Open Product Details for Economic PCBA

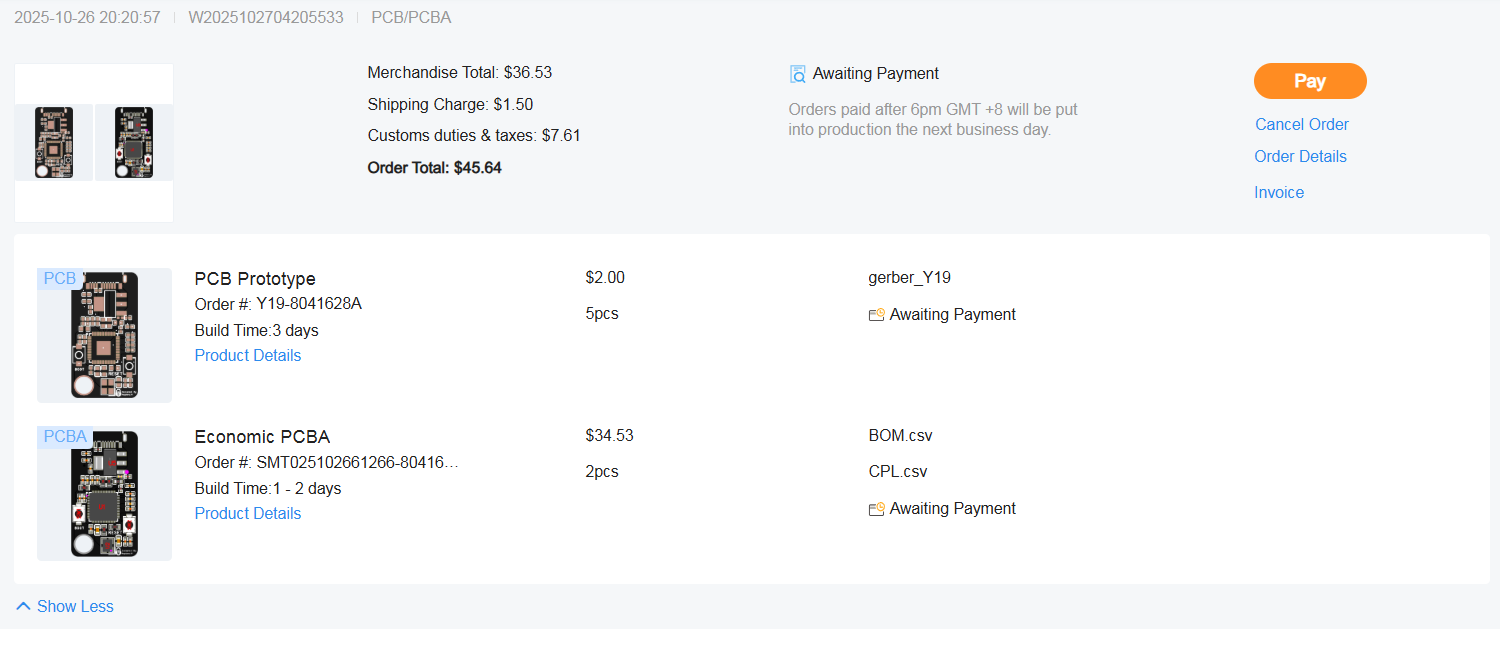tap(248, 513)
